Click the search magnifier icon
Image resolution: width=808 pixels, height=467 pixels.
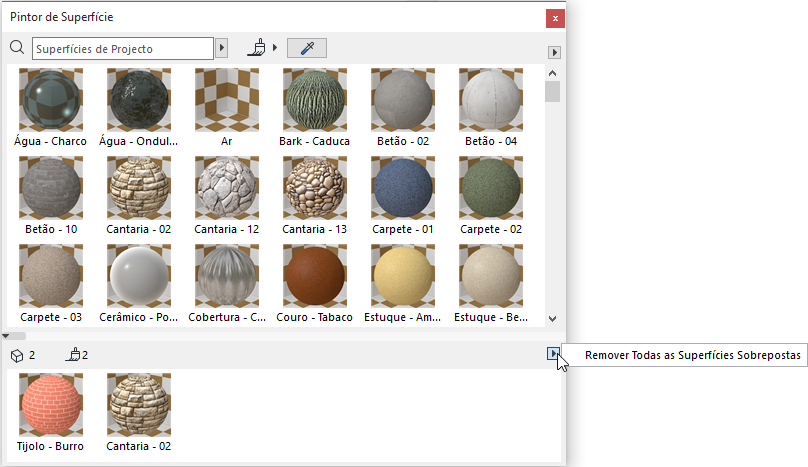[x=16, y=48]
